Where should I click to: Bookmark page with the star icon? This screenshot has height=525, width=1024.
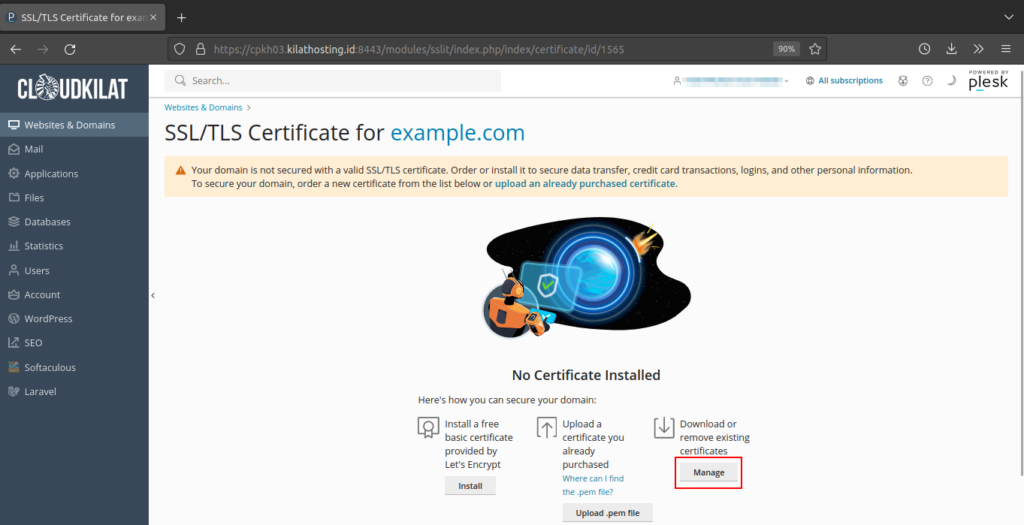pos(815,49)
